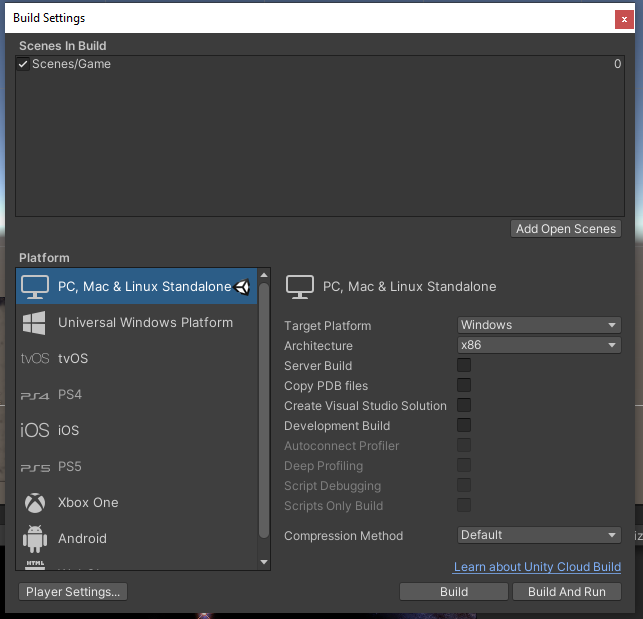Image resolution: width=643 pixels, height=619 pixels.
Task: Click the PS5 logo icon
Action: [x=35, y=468]
